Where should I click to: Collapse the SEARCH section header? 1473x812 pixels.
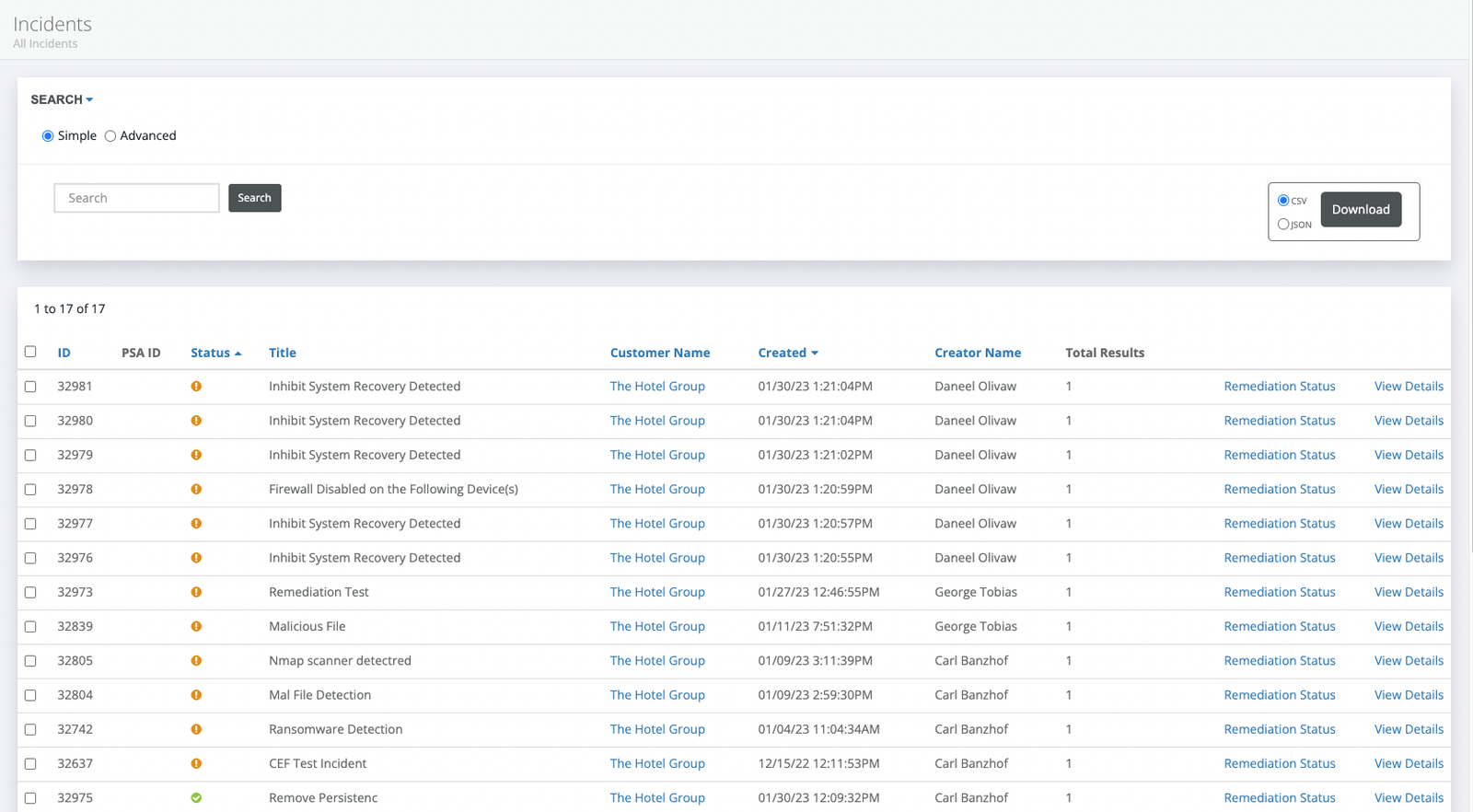62,99
